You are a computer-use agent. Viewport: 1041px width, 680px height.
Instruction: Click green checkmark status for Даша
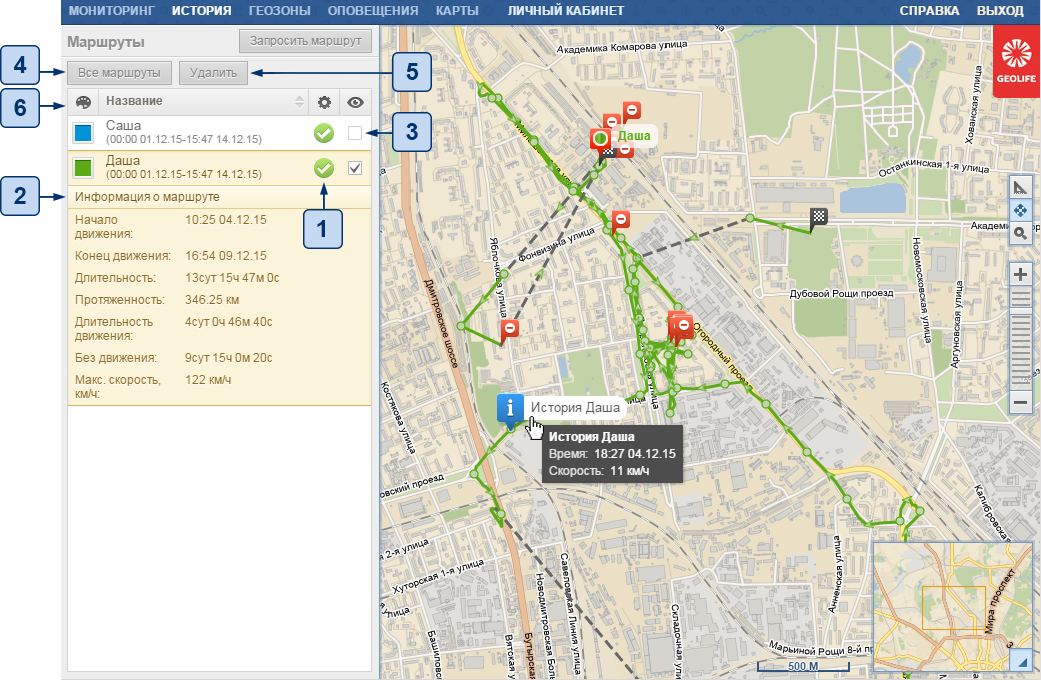(x=324, y=168)
